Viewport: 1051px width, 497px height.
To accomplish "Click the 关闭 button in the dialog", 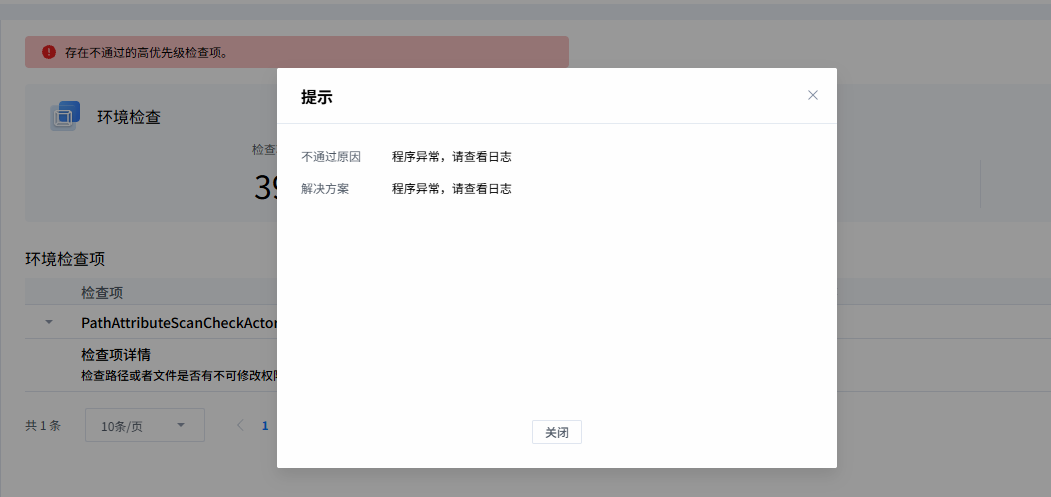I will pos(556,432).
